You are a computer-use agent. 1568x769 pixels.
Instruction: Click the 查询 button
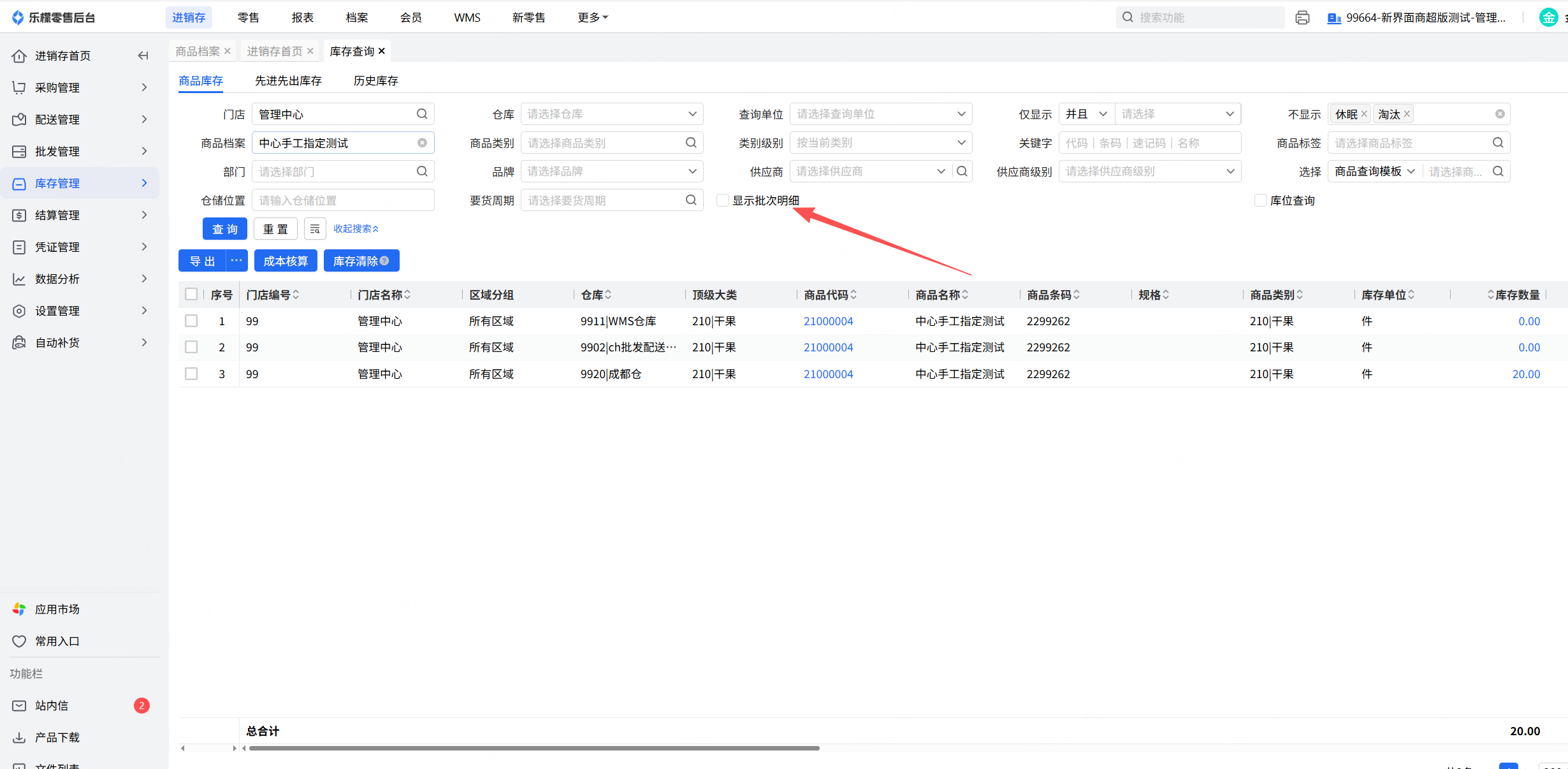click(x=224, y=229)
